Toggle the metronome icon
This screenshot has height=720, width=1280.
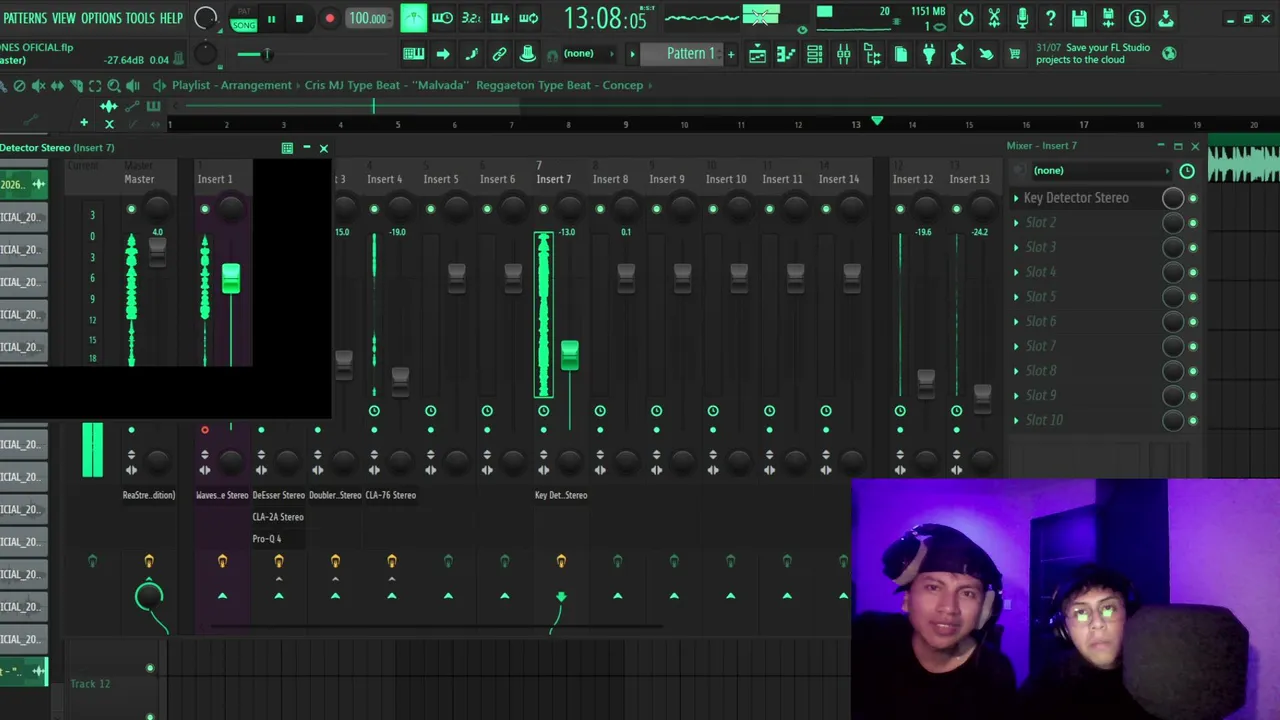pos(413,18)
